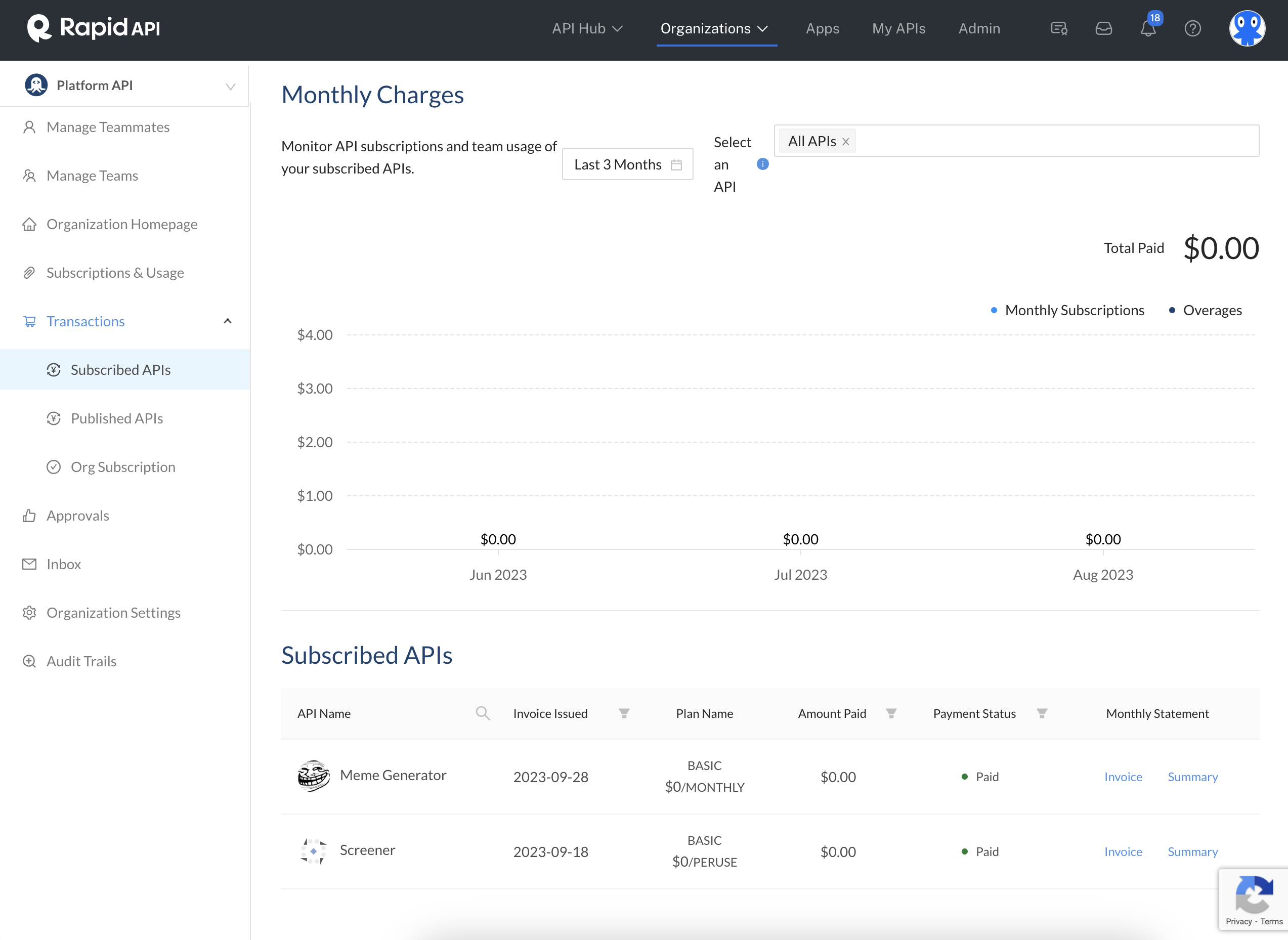Viewport: 1288px width, 940px height.
Task: Click the Invoice Issued filter icon
Action: (x=624, y=713)
